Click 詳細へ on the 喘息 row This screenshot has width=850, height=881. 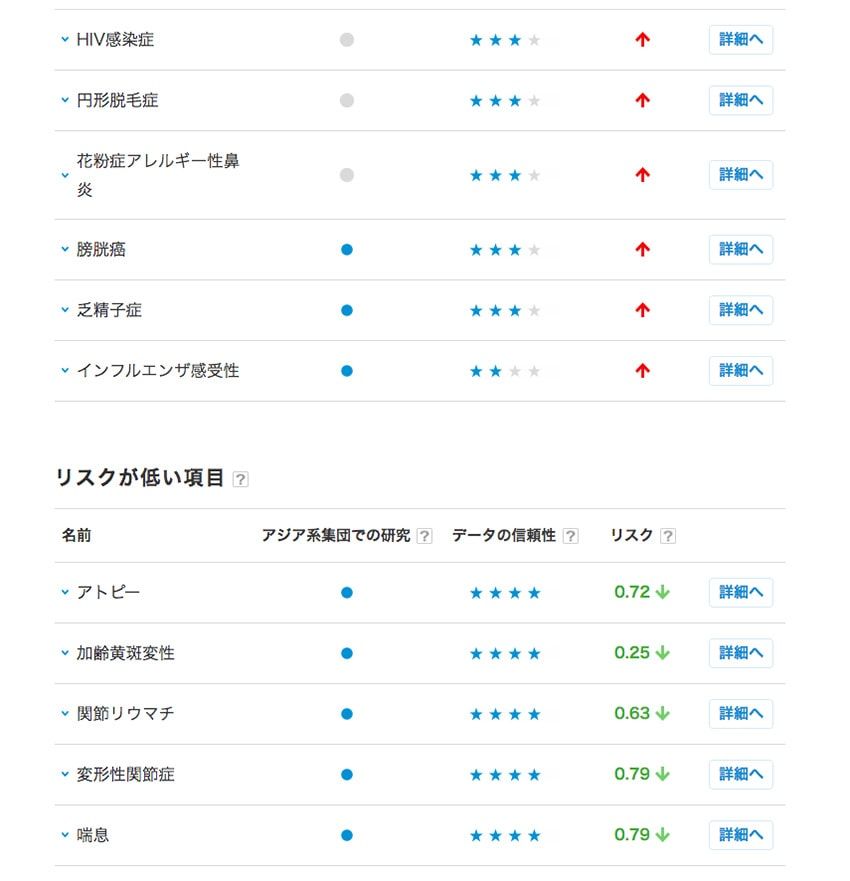coord(740,835)
